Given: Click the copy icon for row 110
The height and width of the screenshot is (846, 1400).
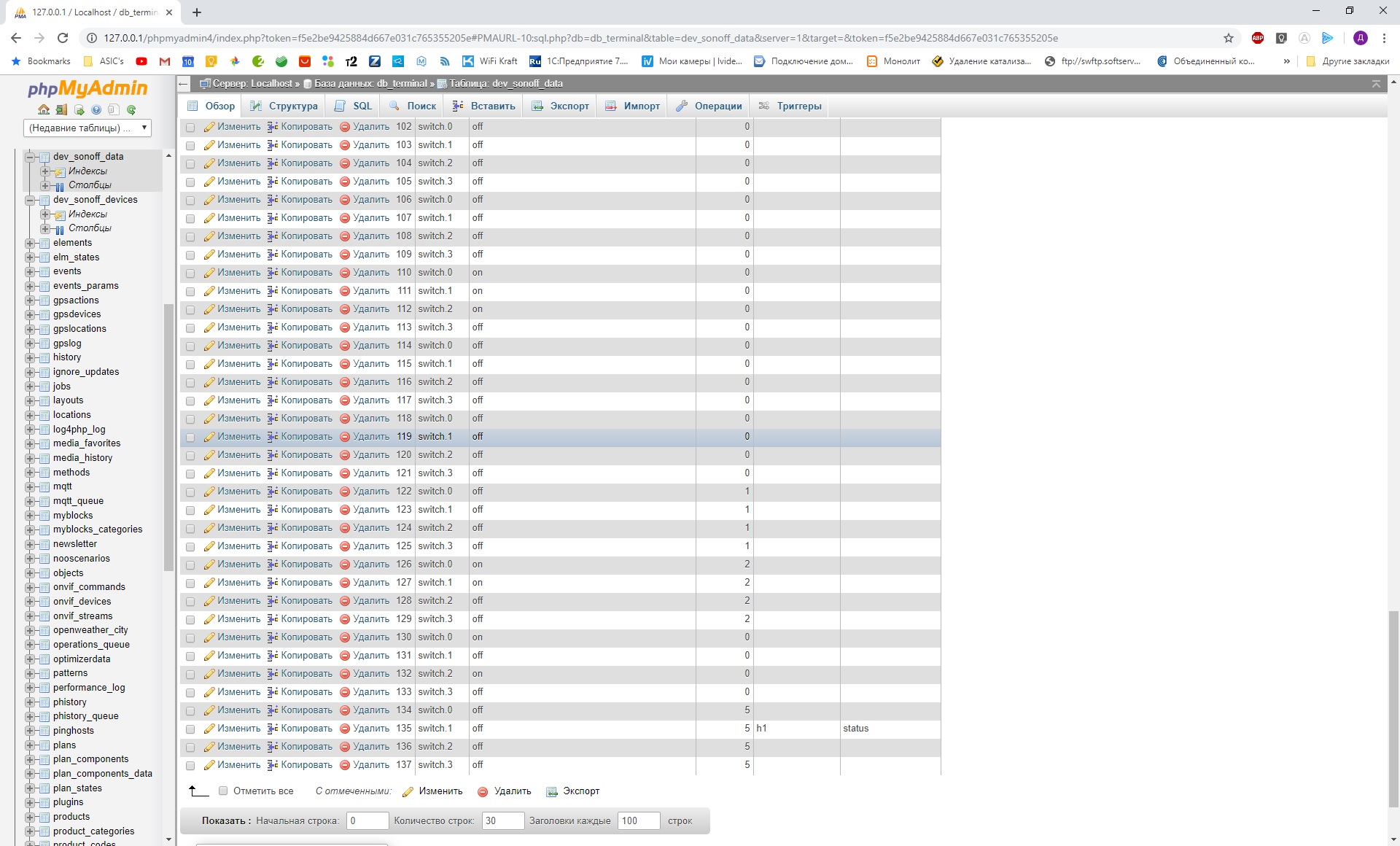Looking at the screenshot, I should click(x=273, y=273).
